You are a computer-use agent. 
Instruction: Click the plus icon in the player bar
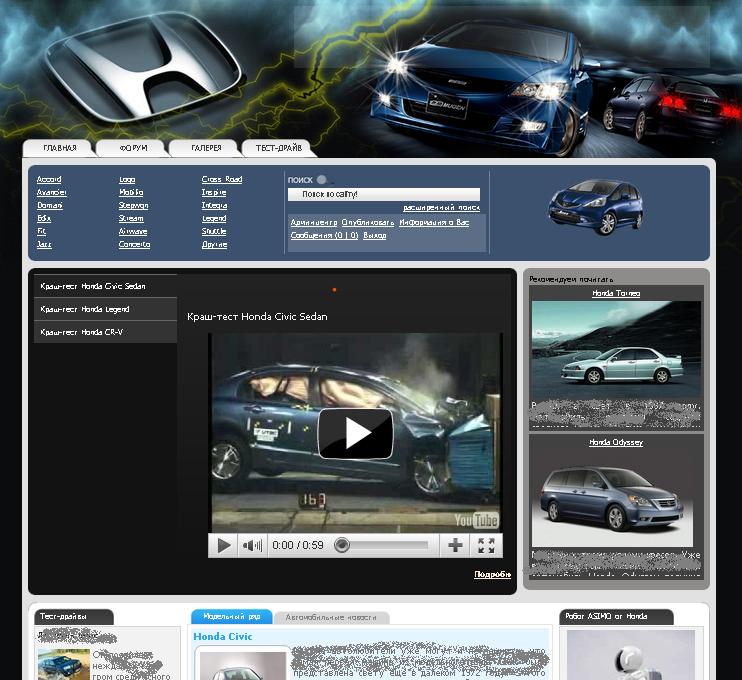pos(455,545)
